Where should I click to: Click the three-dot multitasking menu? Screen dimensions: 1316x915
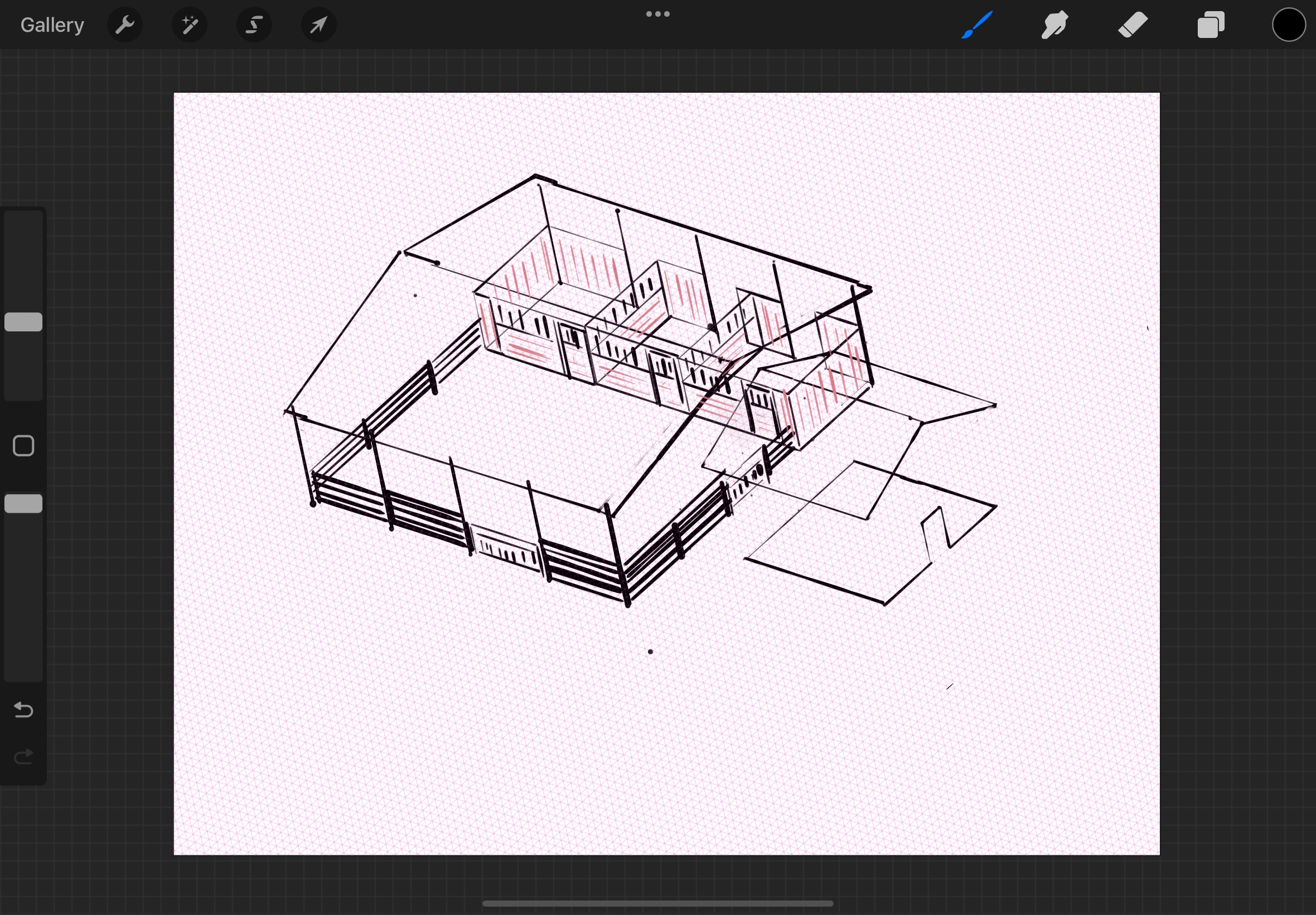click(x=657, y=14)
